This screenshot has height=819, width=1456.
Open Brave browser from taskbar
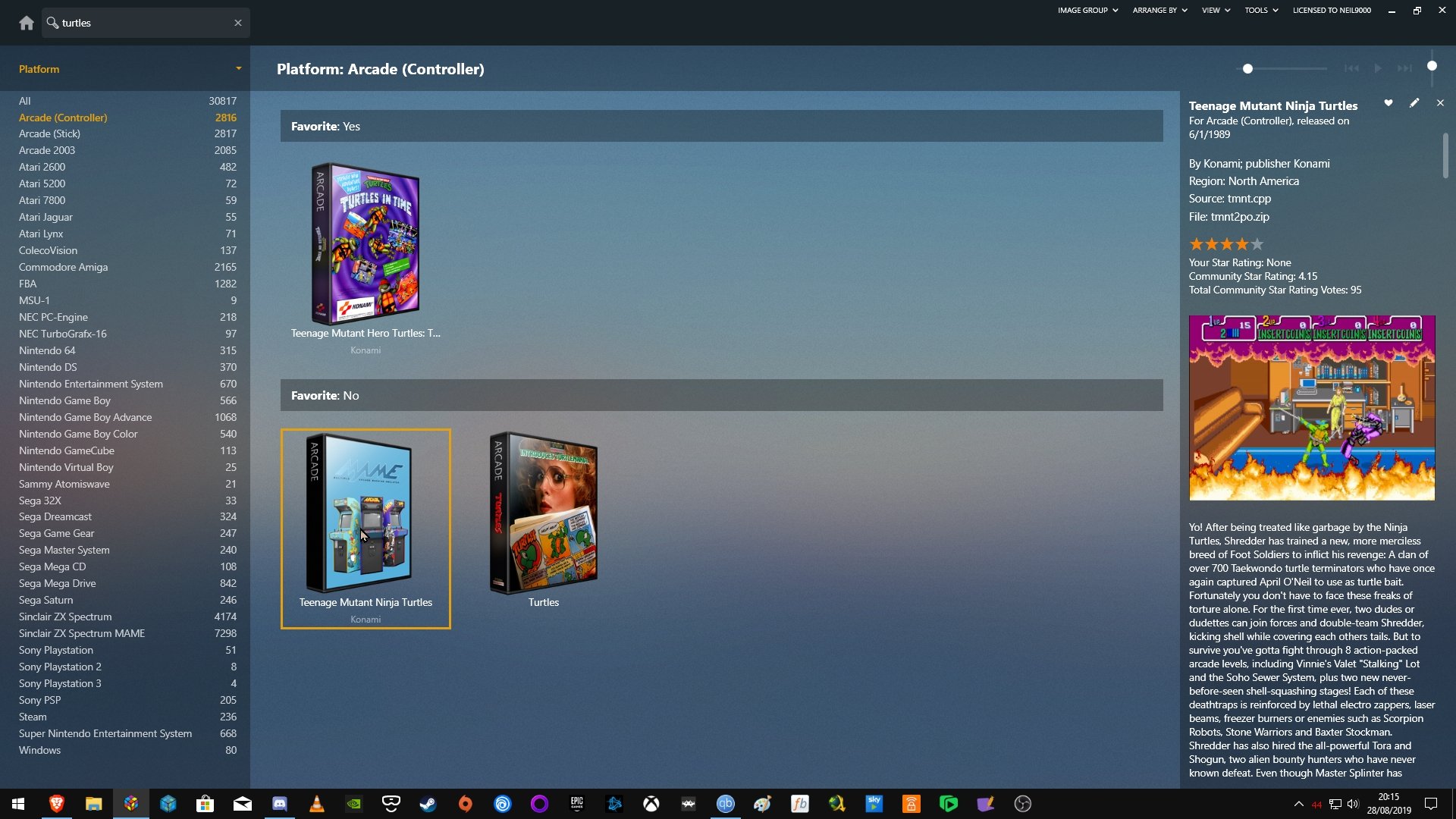pyautogui.click(x=56, y=804)
